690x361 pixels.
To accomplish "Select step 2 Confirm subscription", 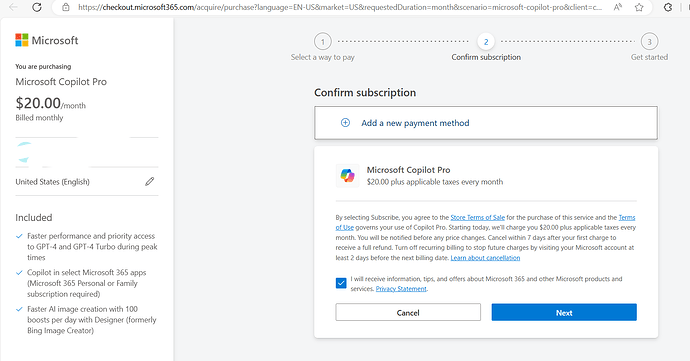I will click(x=486, y=42).
